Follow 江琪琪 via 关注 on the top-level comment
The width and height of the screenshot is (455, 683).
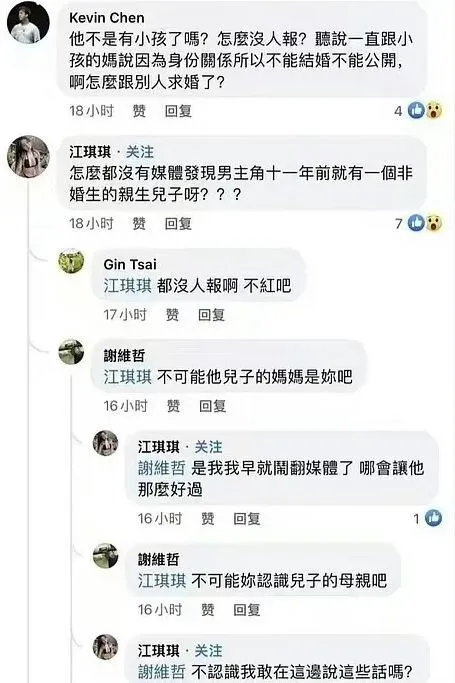[140, 152]
